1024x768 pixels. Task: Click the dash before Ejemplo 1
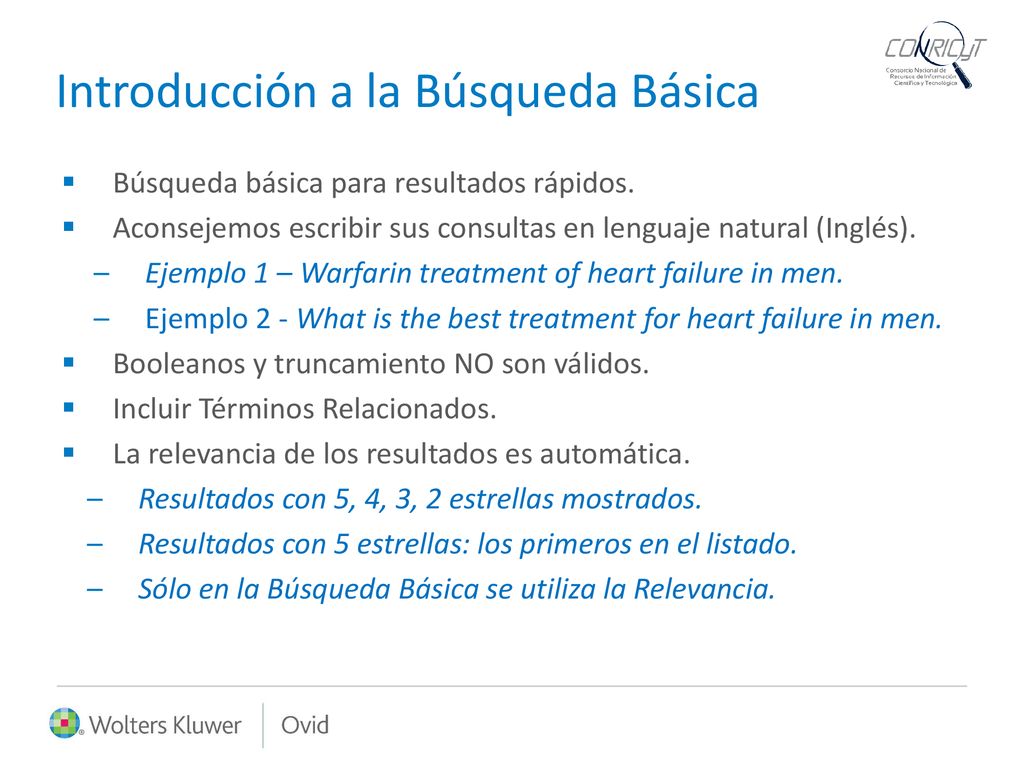pos(101,274)
